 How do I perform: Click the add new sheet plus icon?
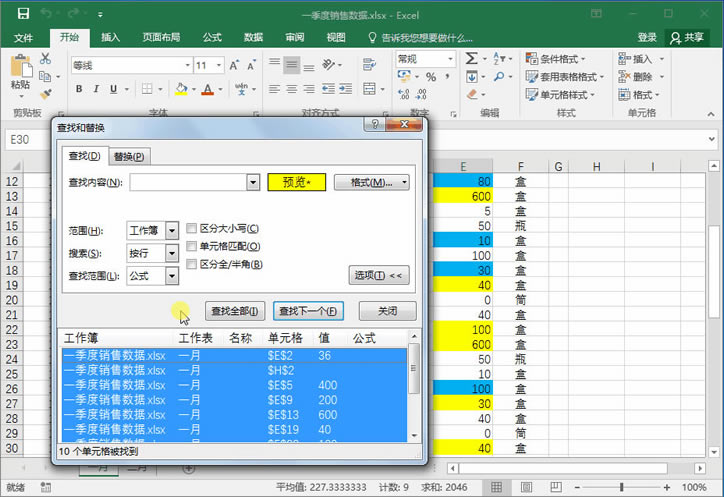point(186,467)
